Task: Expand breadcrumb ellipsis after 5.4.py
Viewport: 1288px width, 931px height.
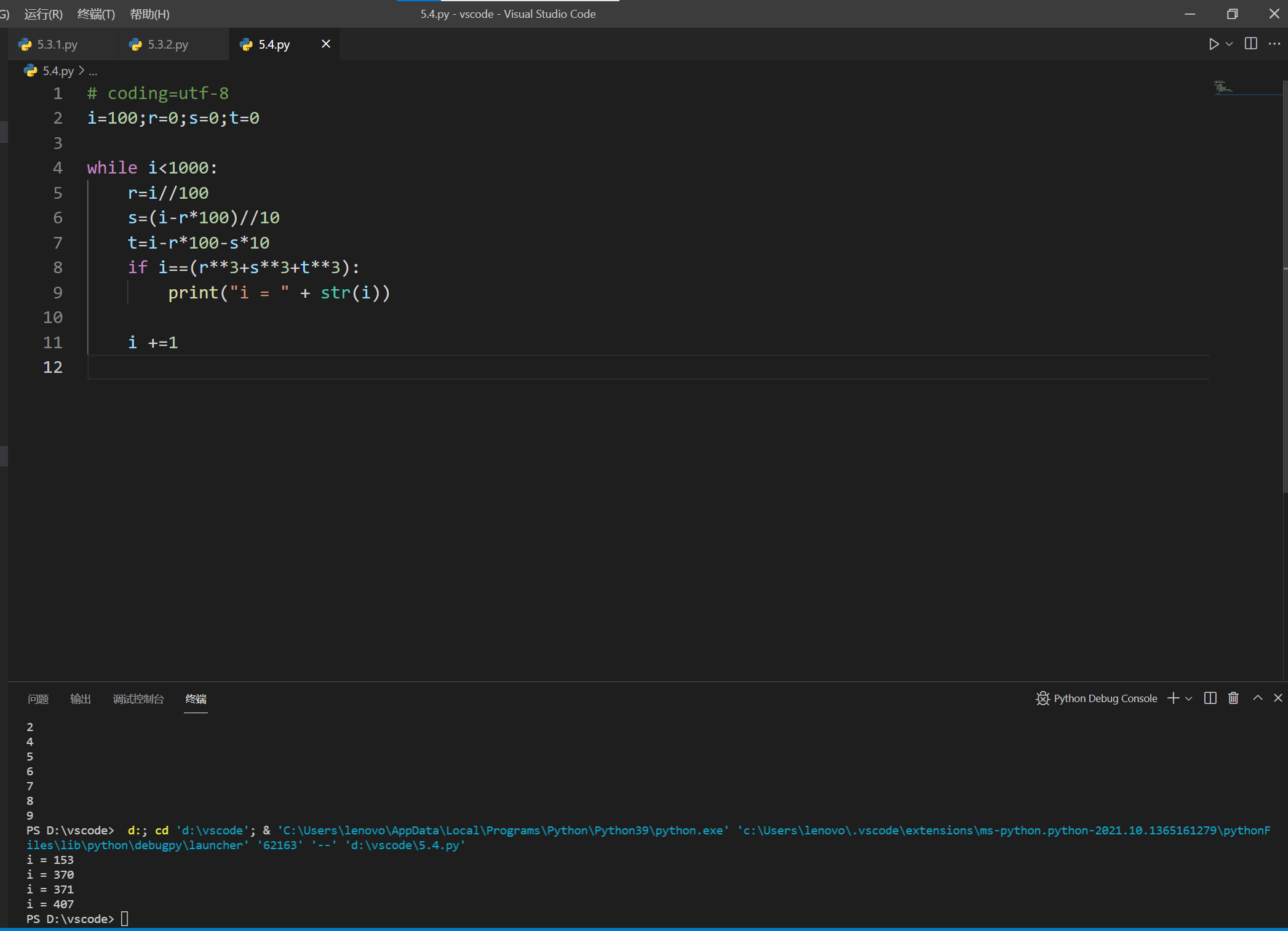Action: pyautogui.click(x=93, y=71)
